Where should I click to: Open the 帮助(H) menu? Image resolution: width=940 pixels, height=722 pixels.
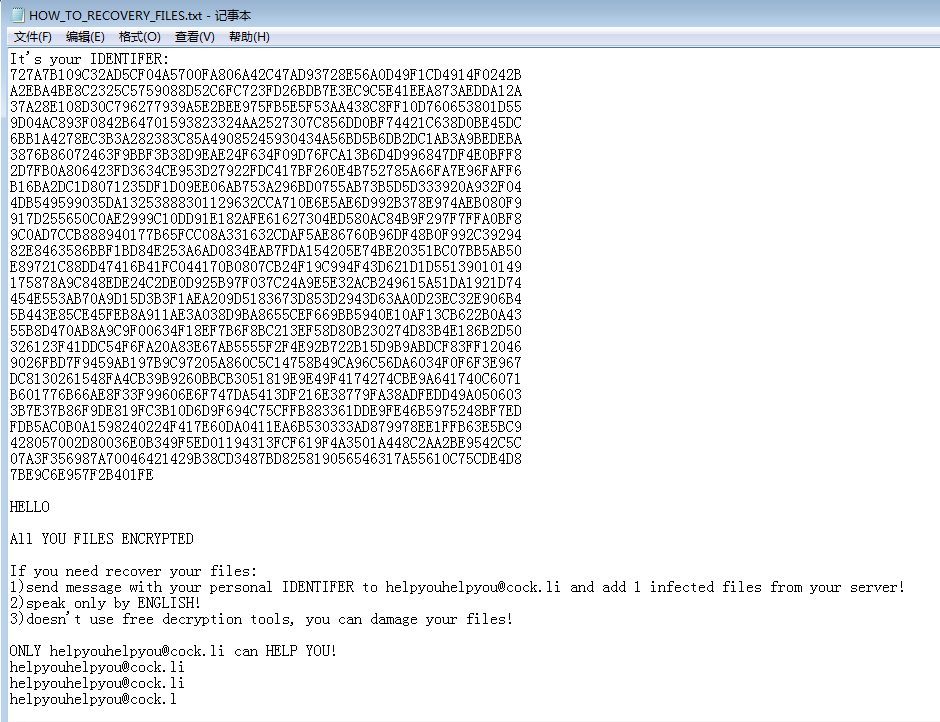coord(249,37)
